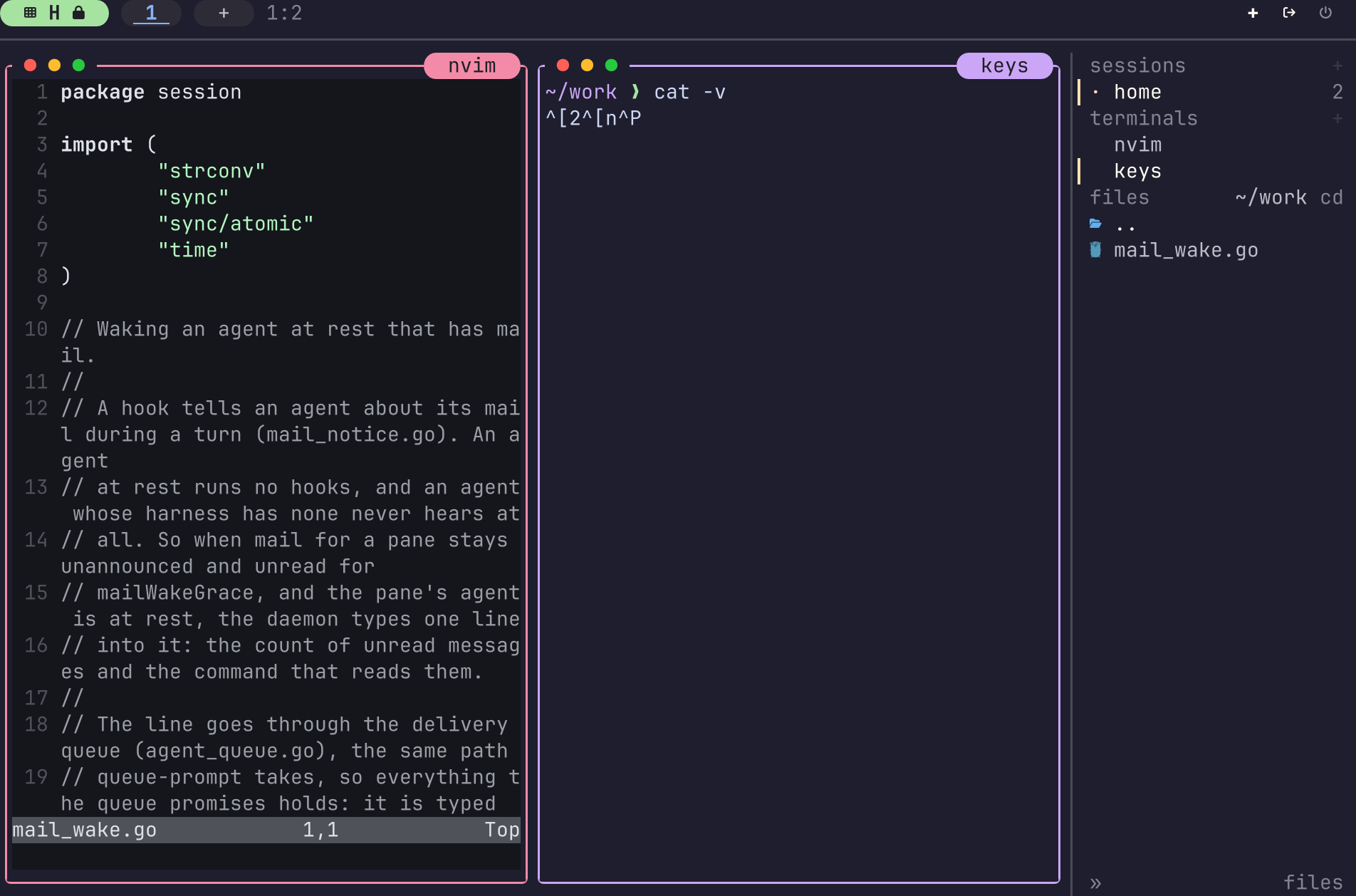Image resolution: width=1356 pixels, height=896 pixels.
Task: Click the files section header
Action: [1120, 197]
